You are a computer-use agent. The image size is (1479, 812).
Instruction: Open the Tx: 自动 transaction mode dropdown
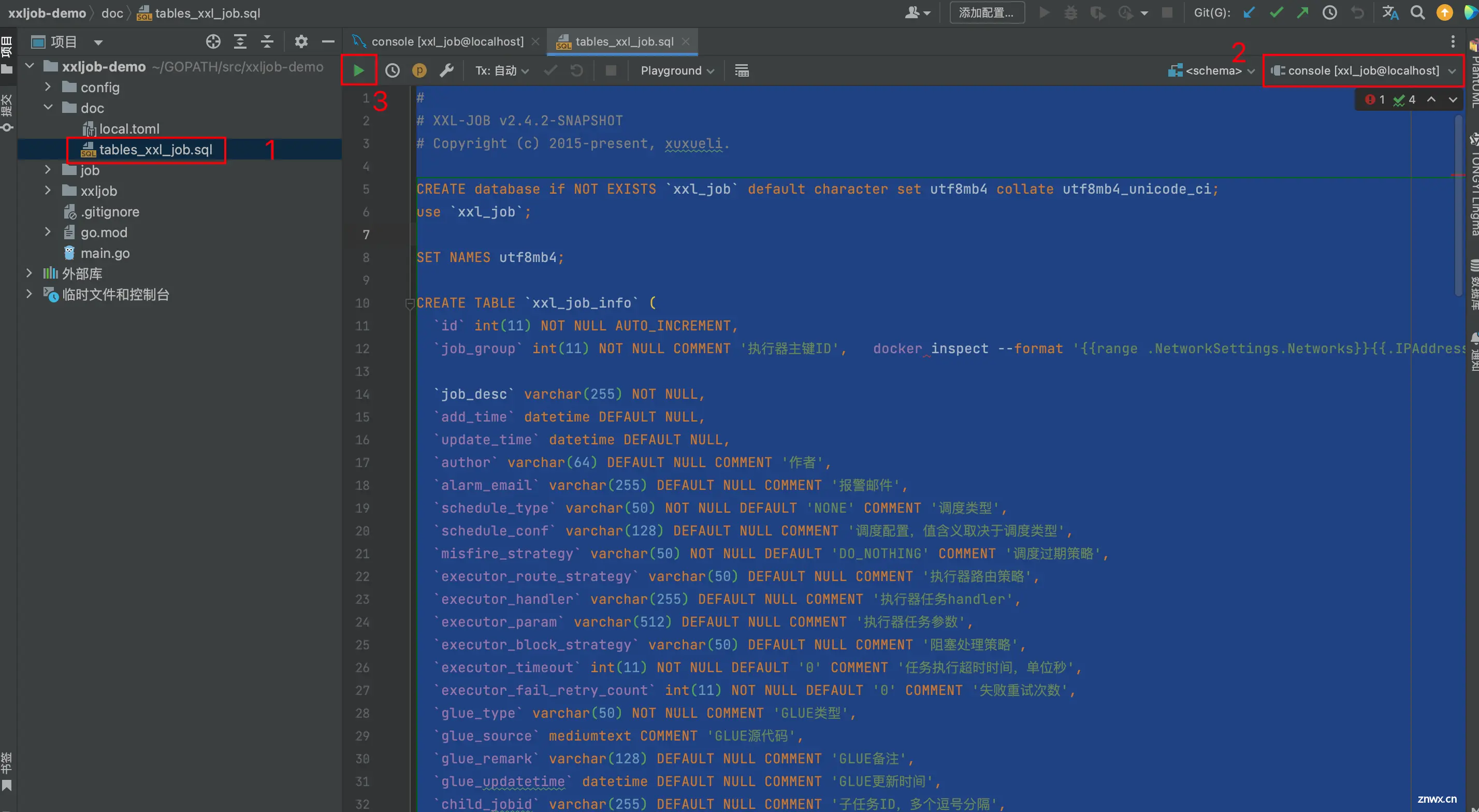(501, 70)
